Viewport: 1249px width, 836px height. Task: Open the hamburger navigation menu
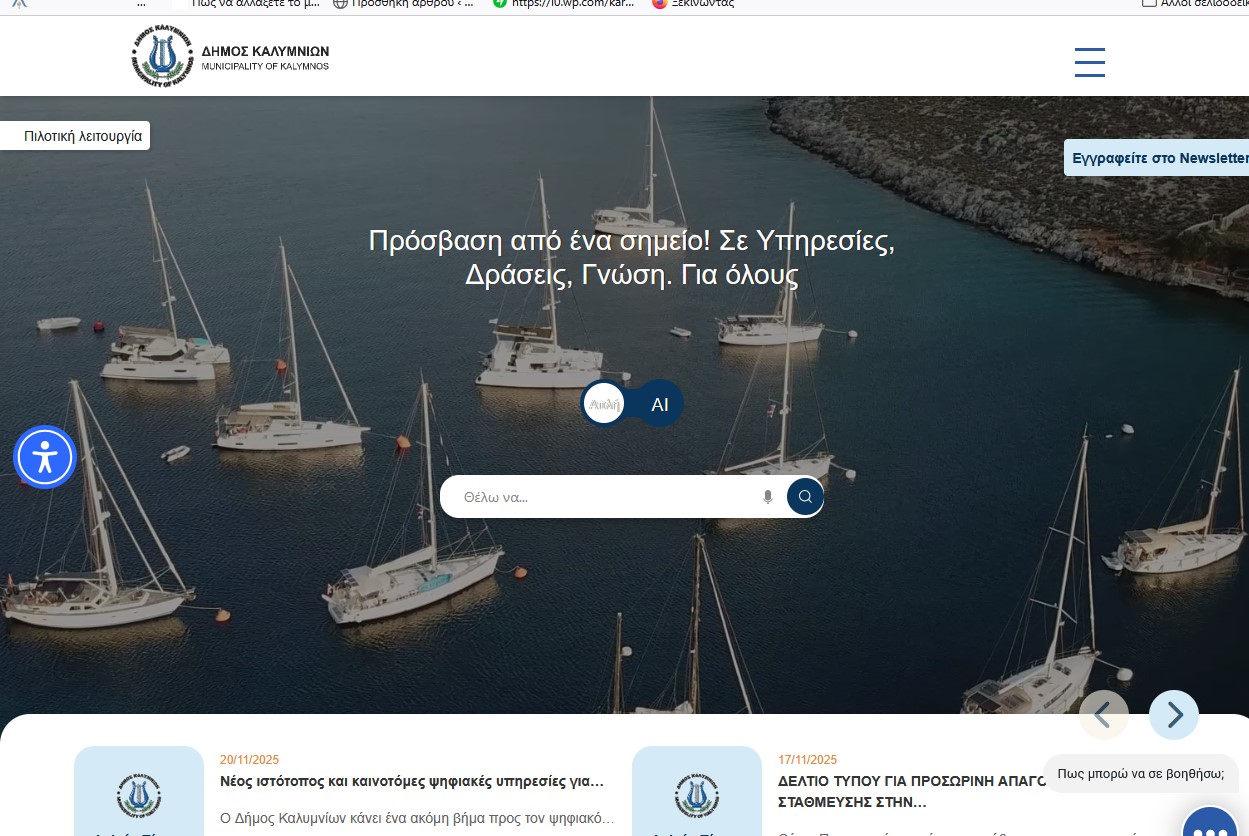click(1089, 62)
